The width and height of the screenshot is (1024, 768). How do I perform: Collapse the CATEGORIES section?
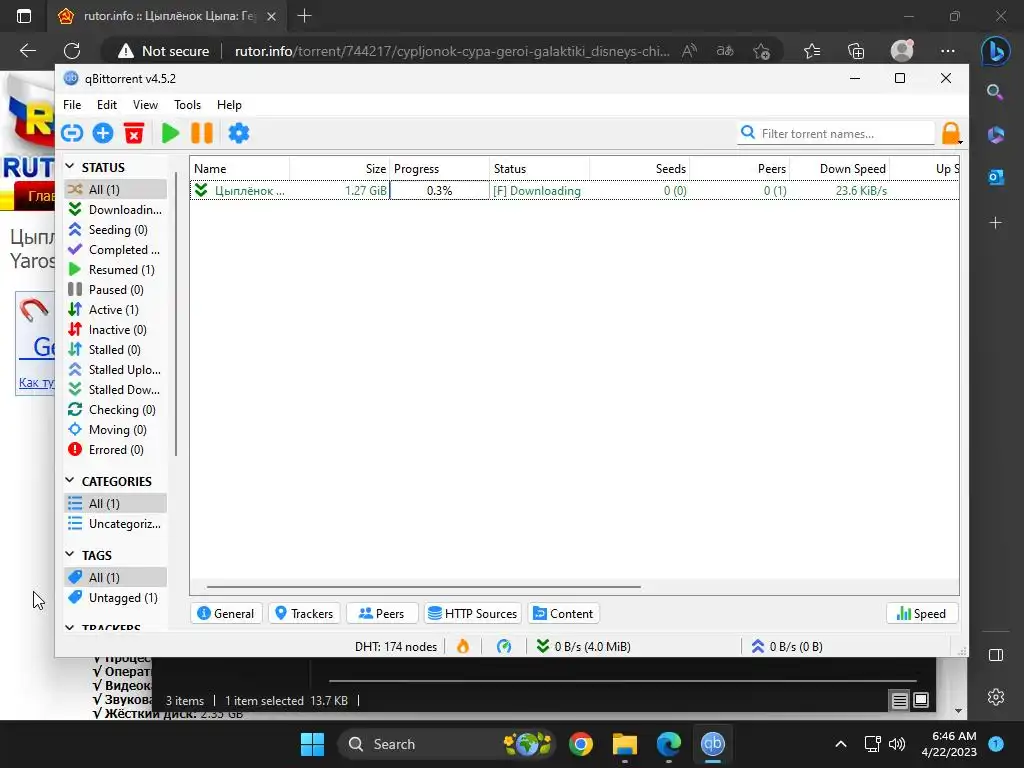70,481
